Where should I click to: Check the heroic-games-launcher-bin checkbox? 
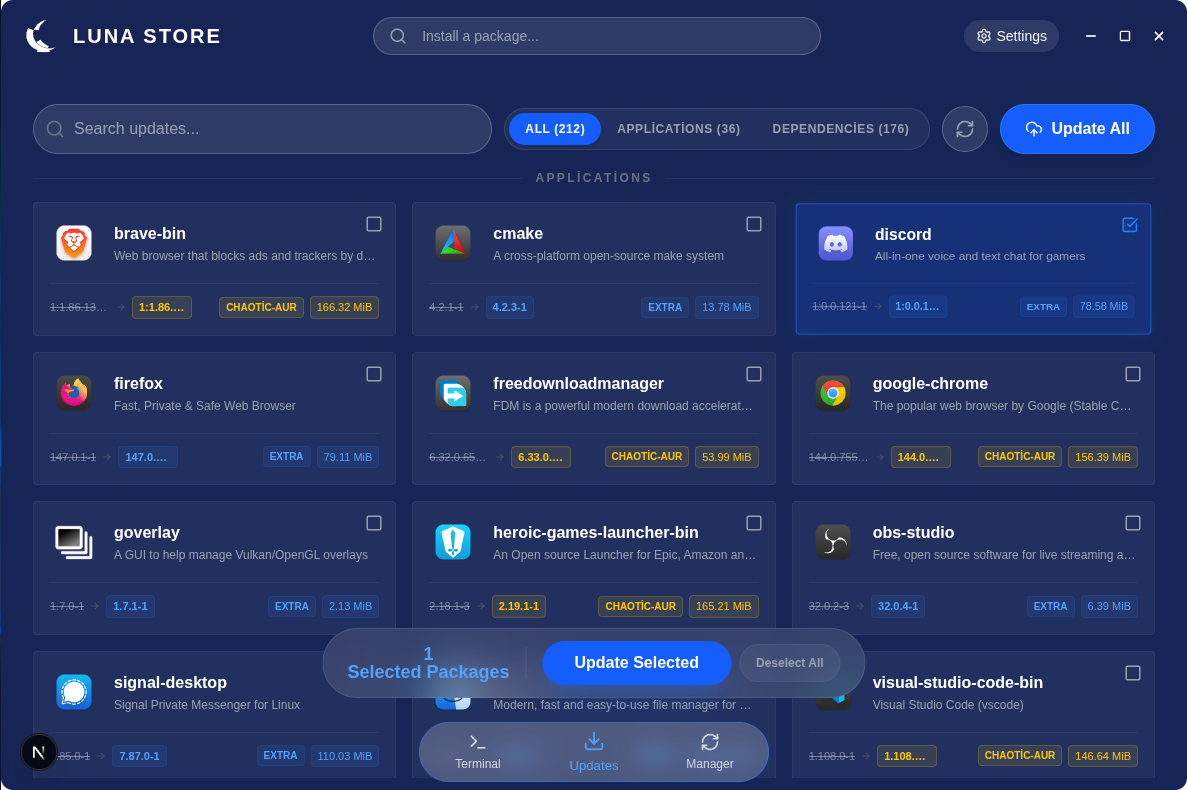pyautogui.click(x=754, y=523)
